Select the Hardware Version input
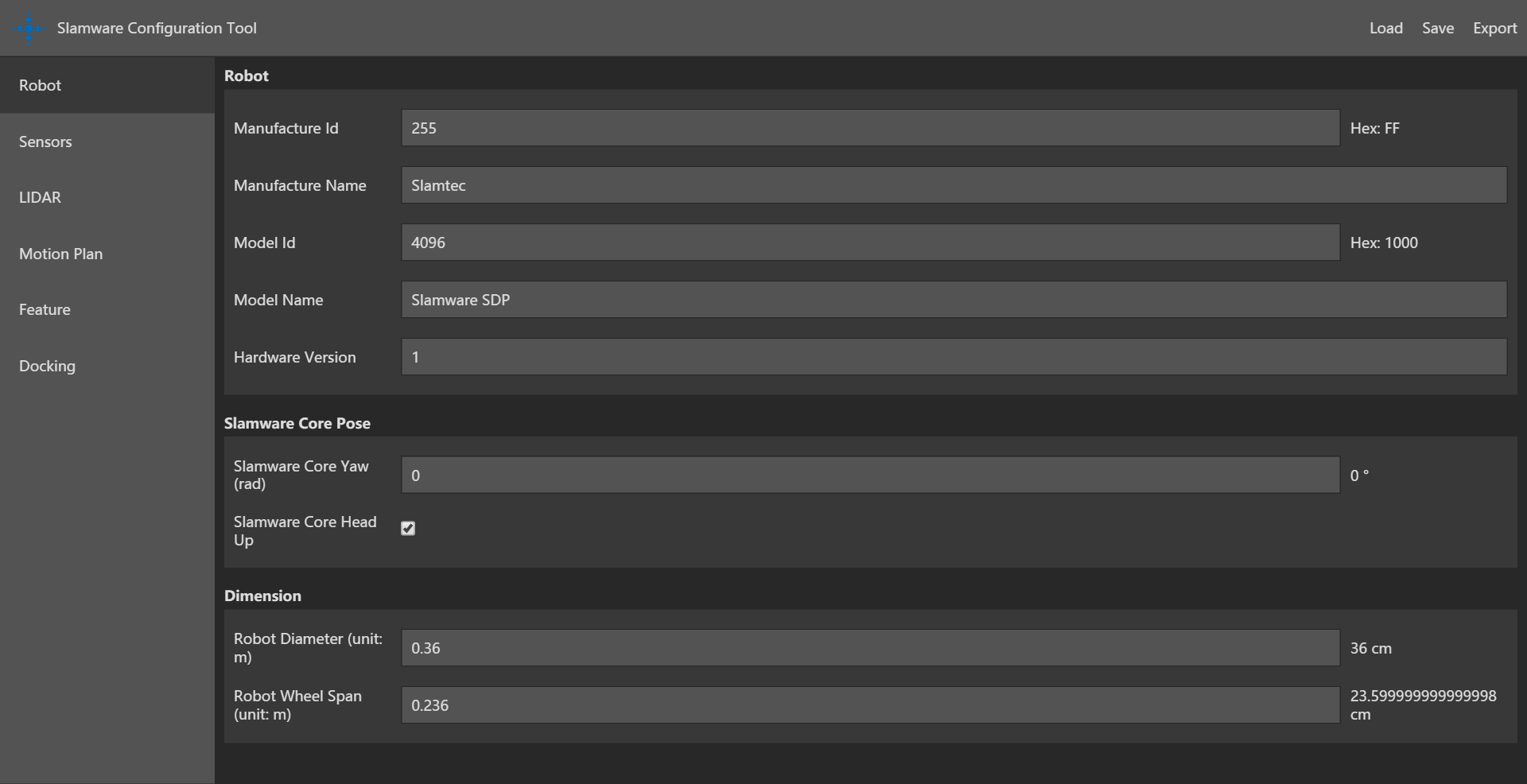The image size is (1527, 784). (954, 357)
